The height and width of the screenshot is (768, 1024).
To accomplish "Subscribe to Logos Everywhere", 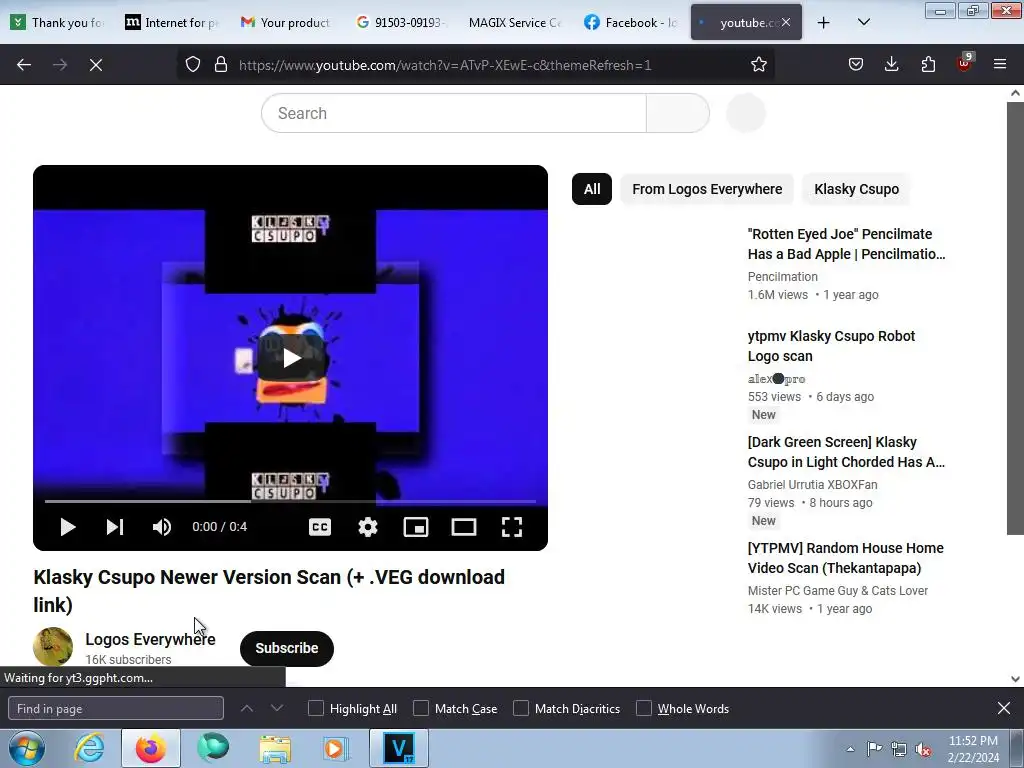I will tap(287, 648).
